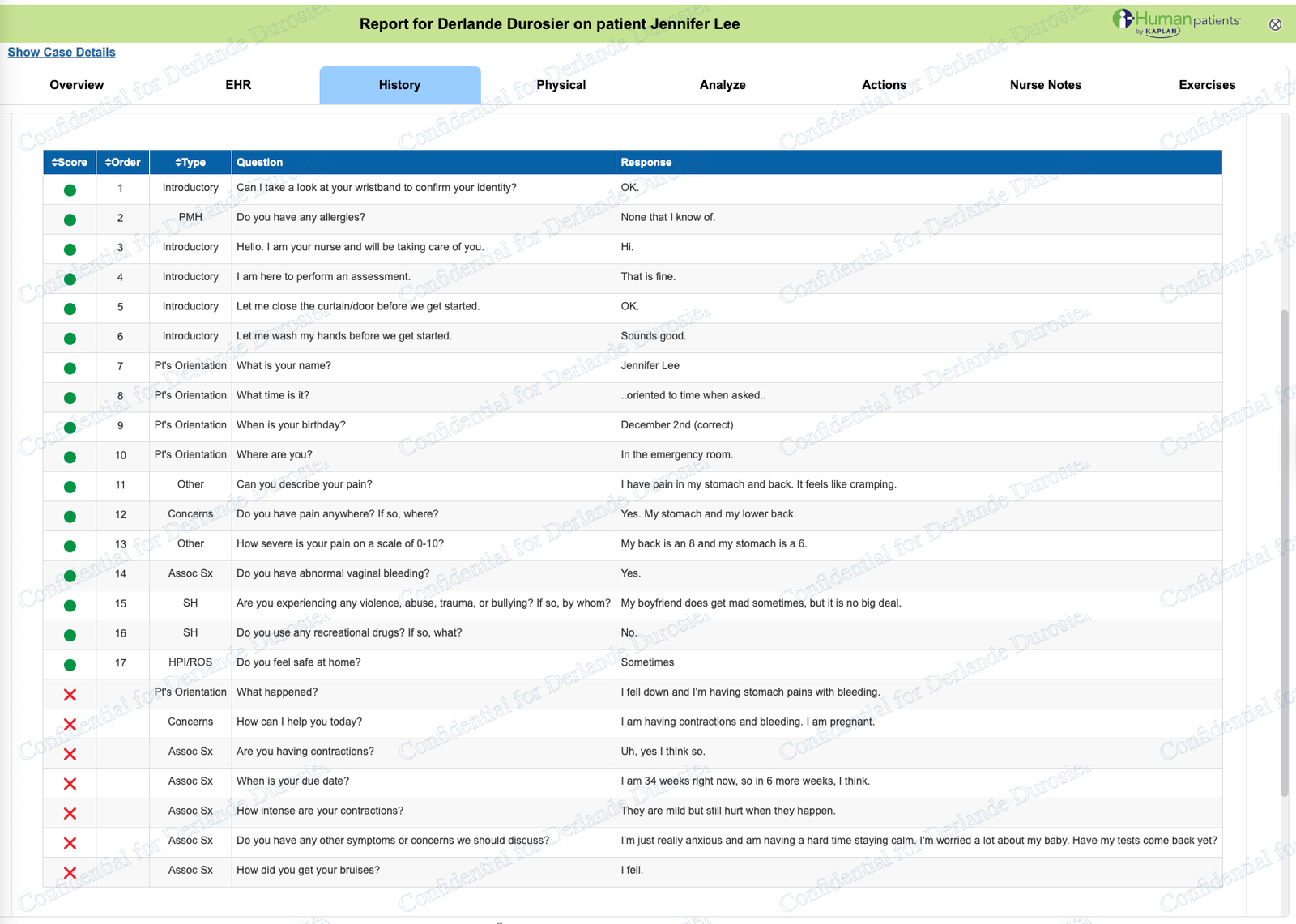
Task: Open the Overview tab
Action: pyautogui.click(x=77, y=85)
